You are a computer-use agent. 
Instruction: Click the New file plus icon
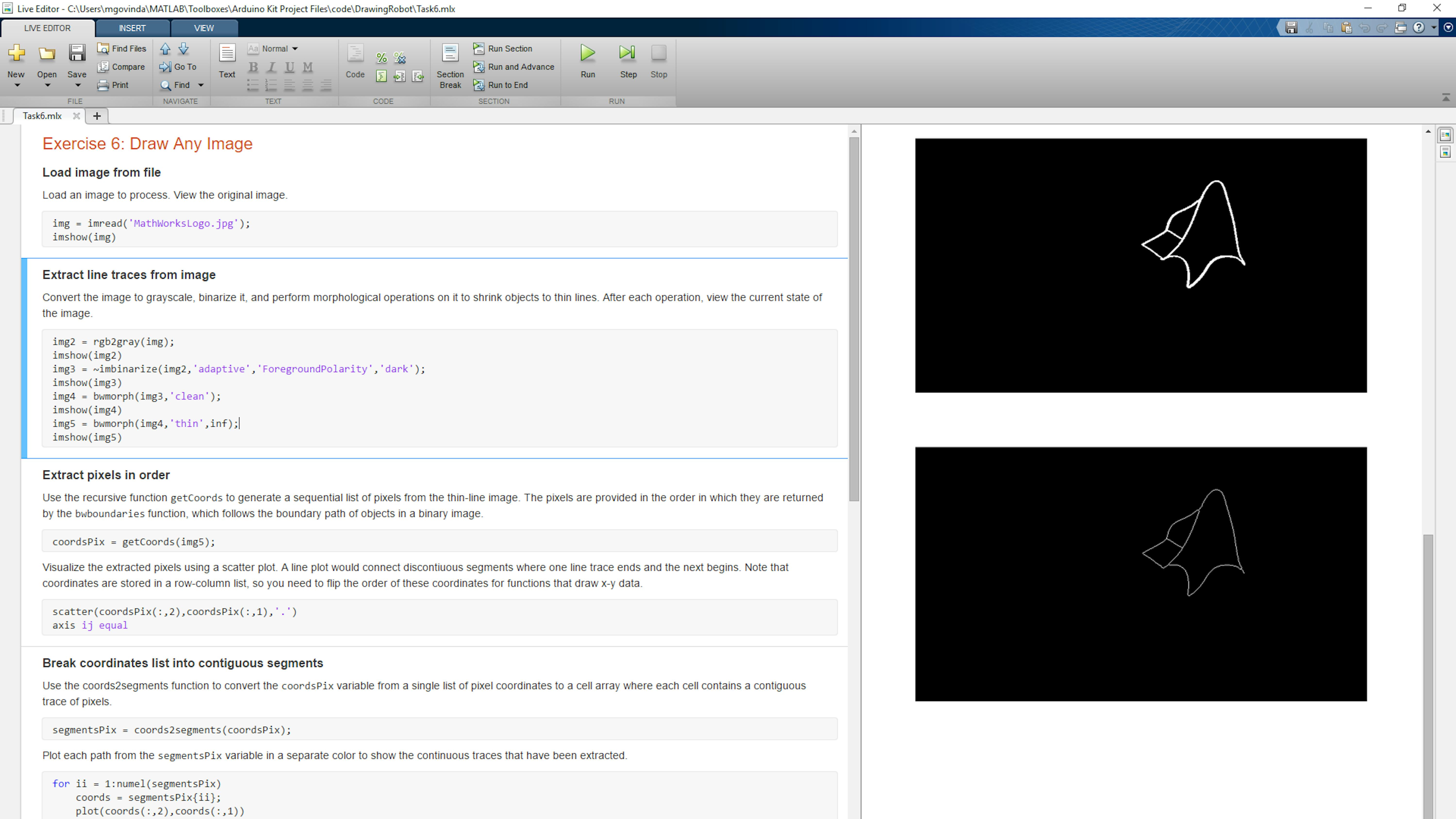17,53
